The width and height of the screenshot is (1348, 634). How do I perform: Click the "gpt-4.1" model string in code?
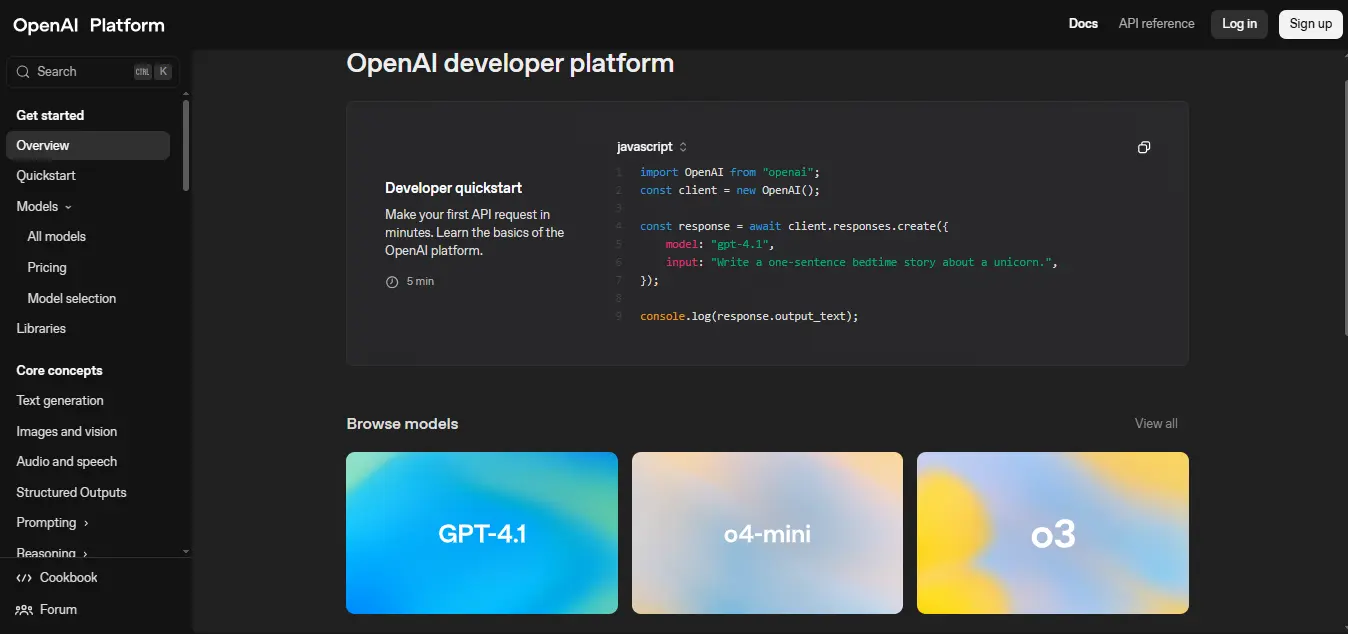[x=739, y=244]
